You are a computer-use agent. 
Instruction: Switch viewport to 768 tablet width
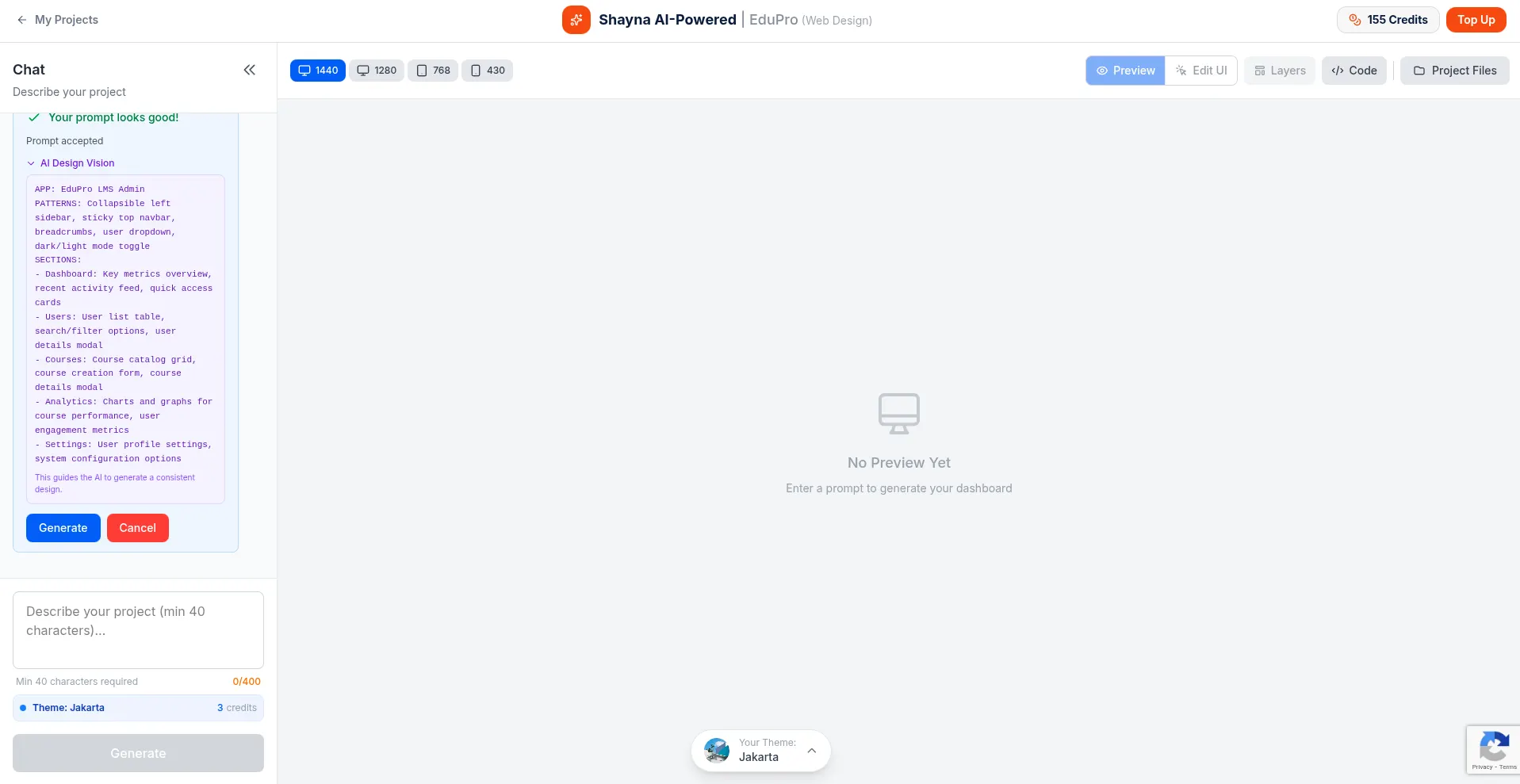click(x=433, y=71)
